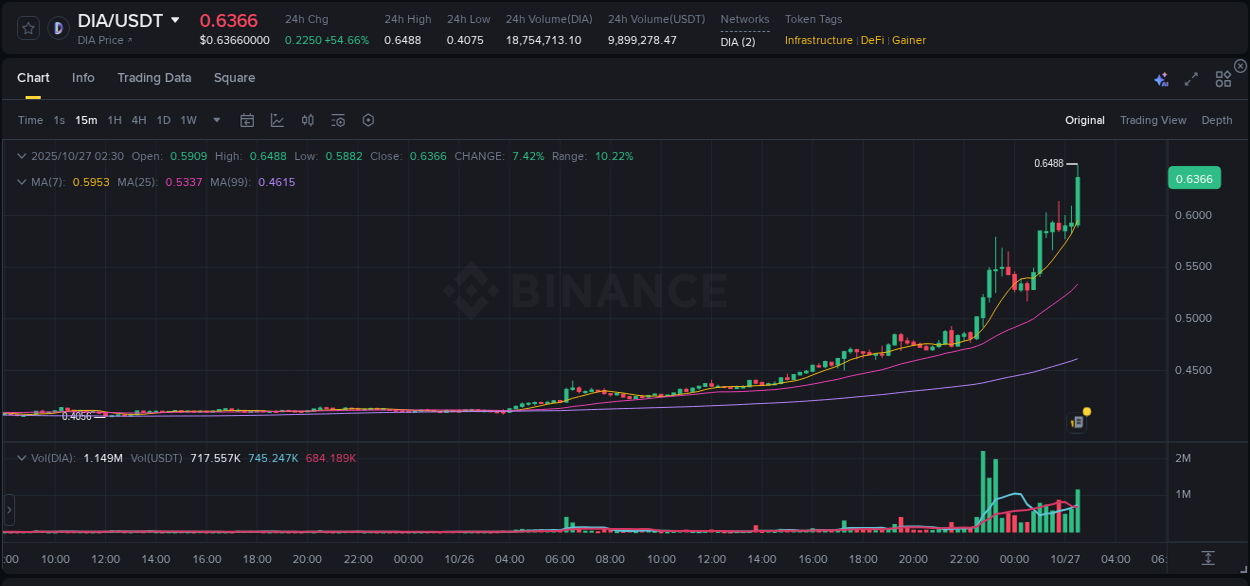Open the widgets layout grid icon
Screen dimensions: 1250x586
[x=1222, y=78]
